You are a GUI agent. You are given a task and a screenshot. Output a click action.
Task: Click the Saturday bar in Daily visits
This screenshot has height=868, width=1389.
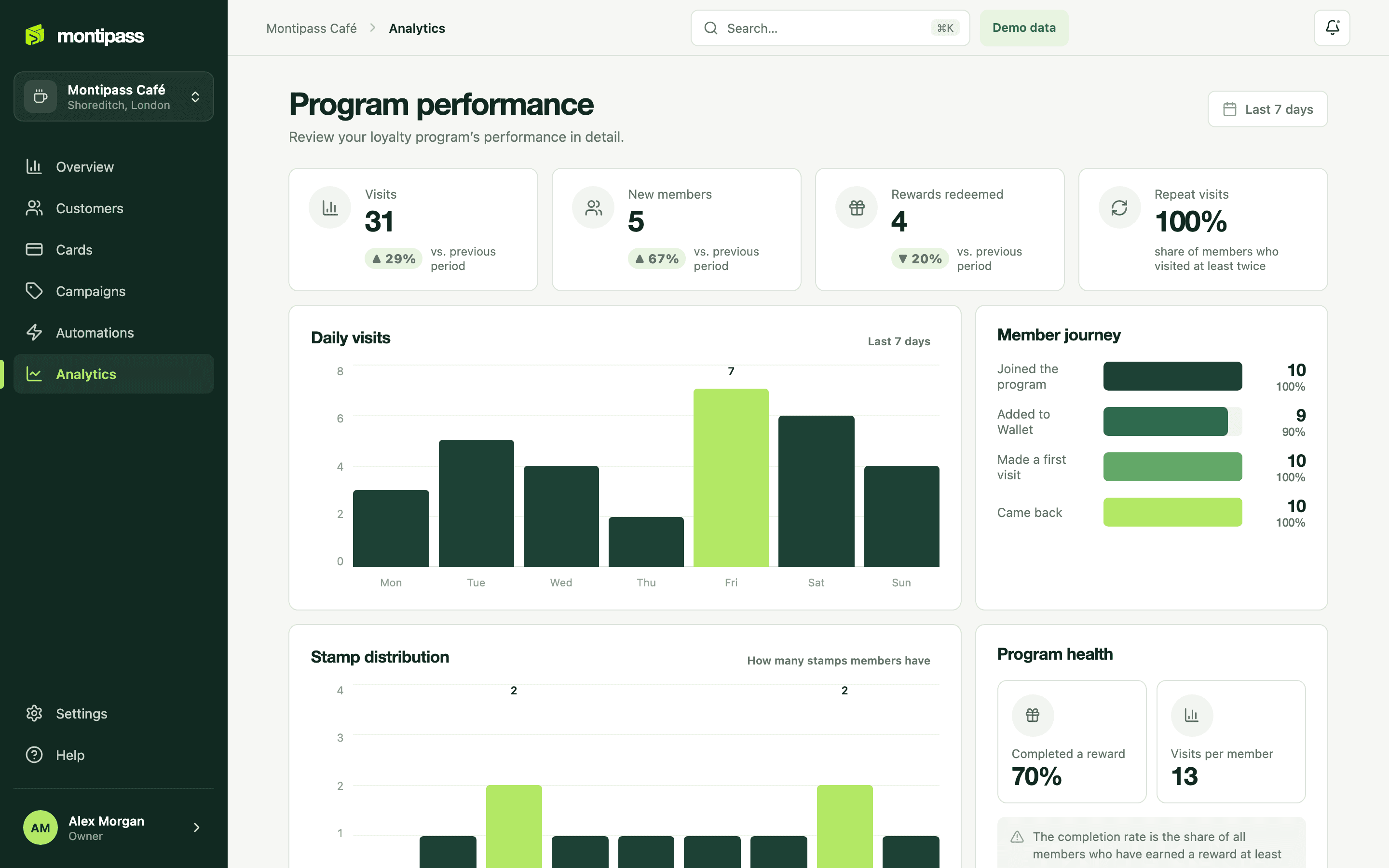(x=816, y=491)
